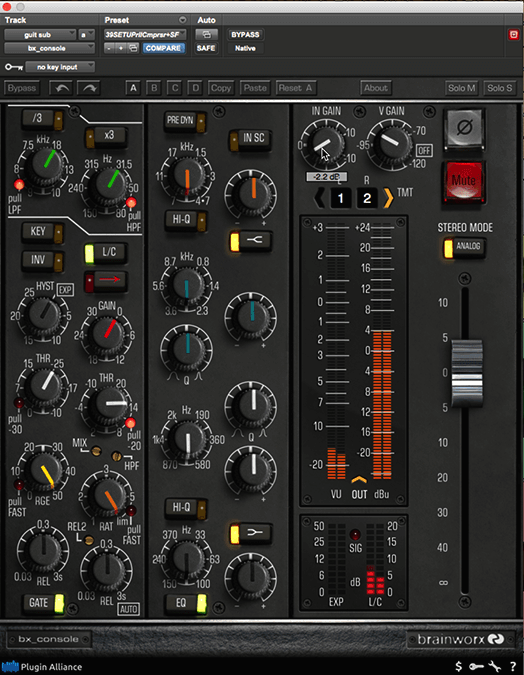The image size is (524, 675).
Task: Click the red target icon in header
Action: click(x=514, y=34)
